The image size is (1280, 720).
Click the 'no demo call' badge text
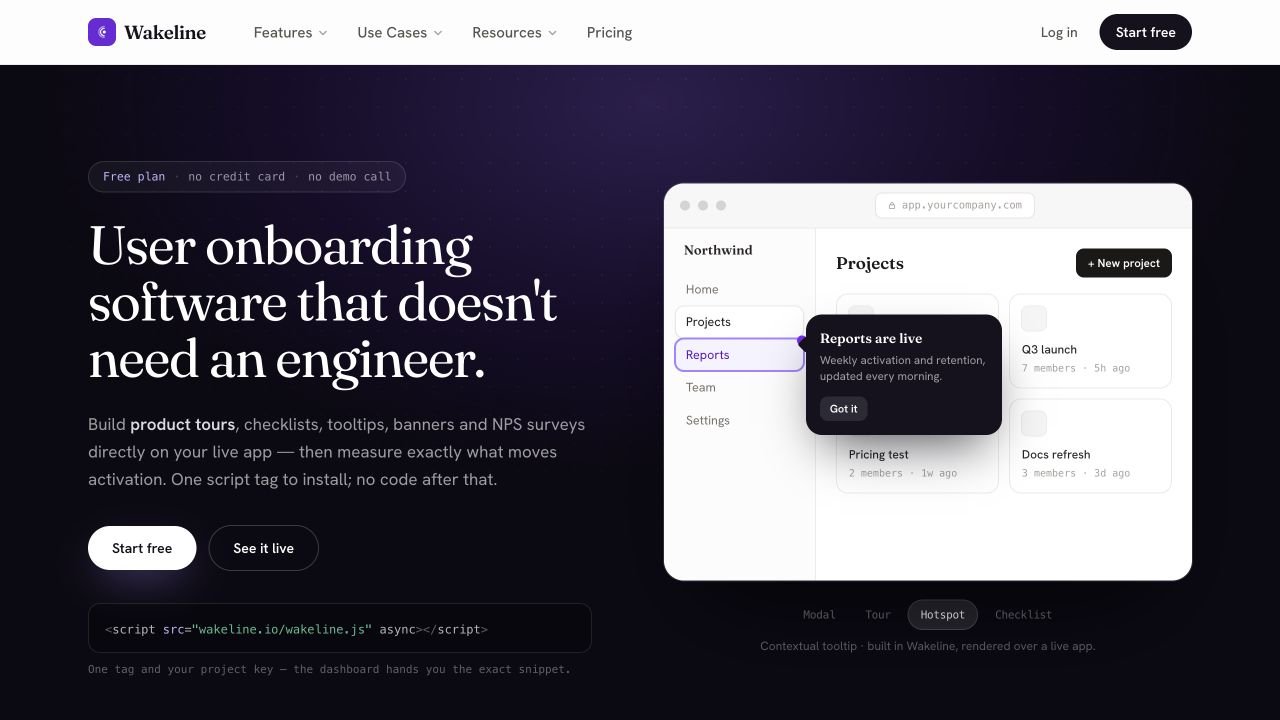pos(350,176)
